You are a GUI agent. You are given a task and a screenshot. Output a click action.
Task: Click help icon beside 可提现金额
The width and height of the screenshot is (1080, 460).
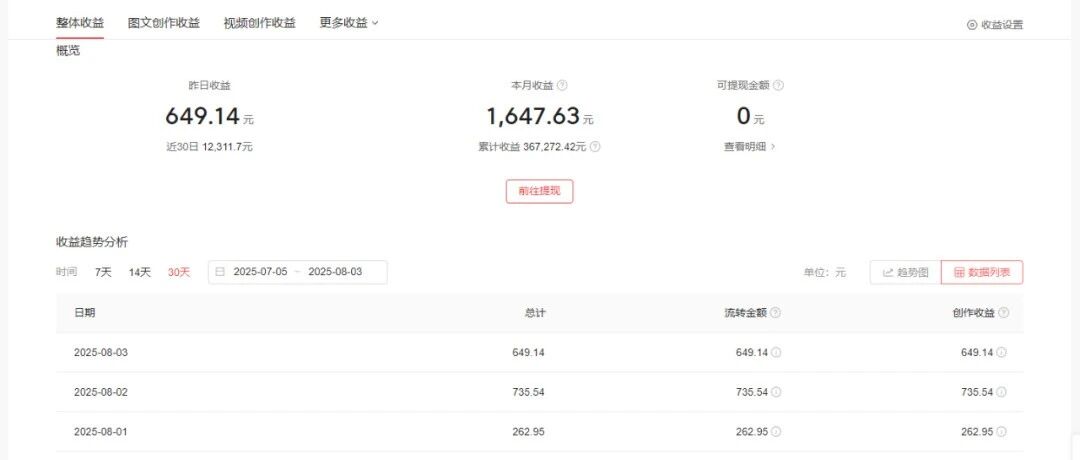778,85
